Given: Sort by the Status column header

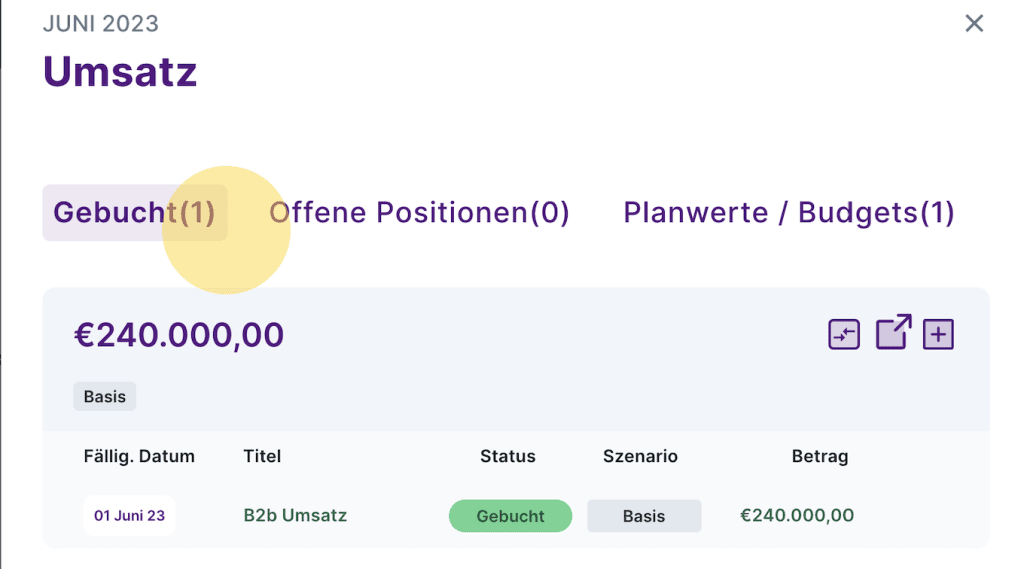Looking at the screenshot, I should 508,456.
